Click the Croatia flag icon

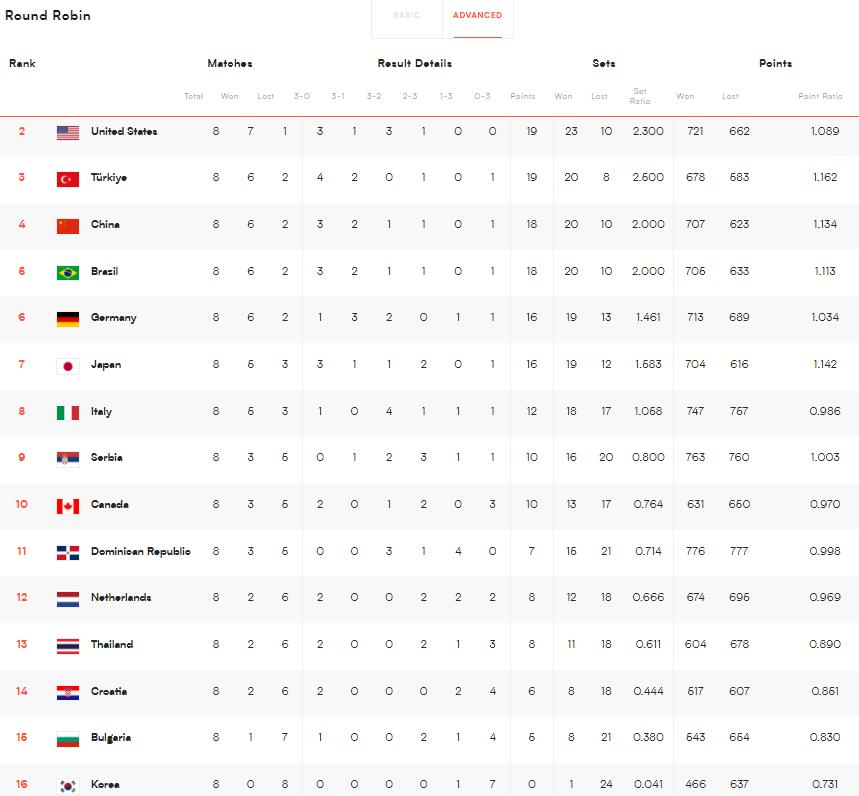tap(68, 693)
